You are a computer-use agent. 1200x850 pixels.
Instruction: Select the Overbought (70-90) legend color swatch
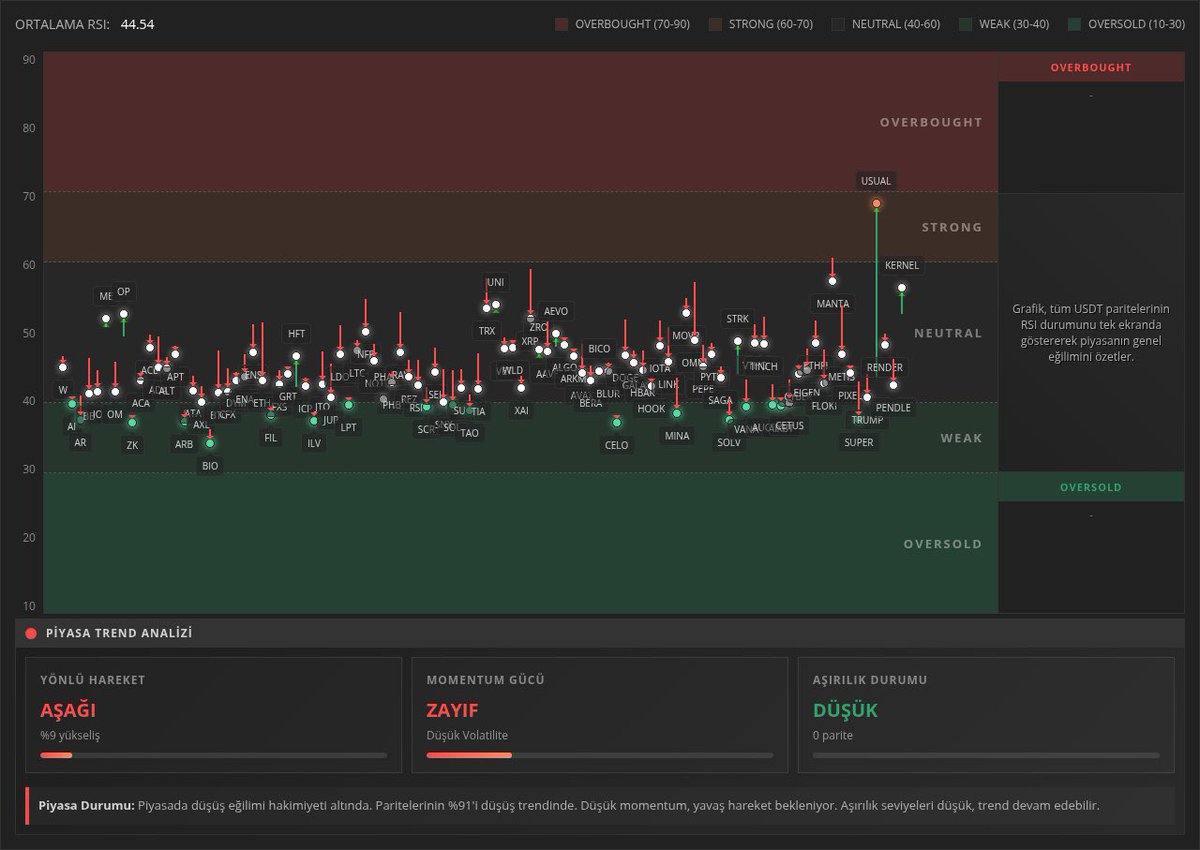pyautogui.click(x=561, y=24)
